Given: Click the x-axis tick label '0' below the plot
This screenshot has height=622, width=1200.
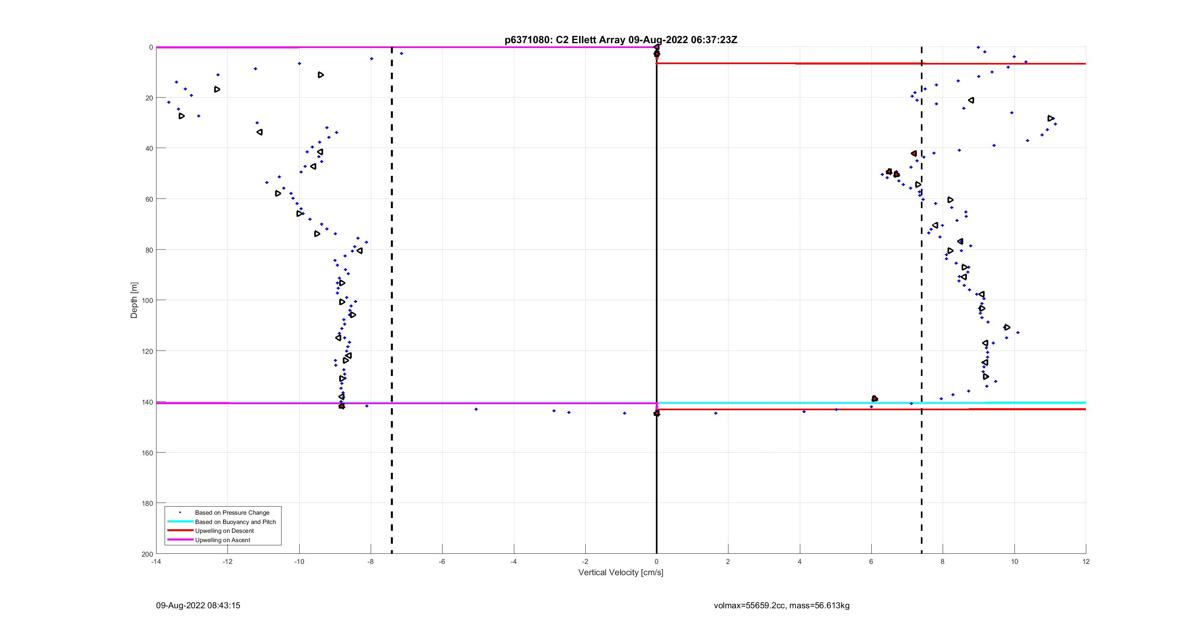Looking at the screenshot, I should coord(657,561).
